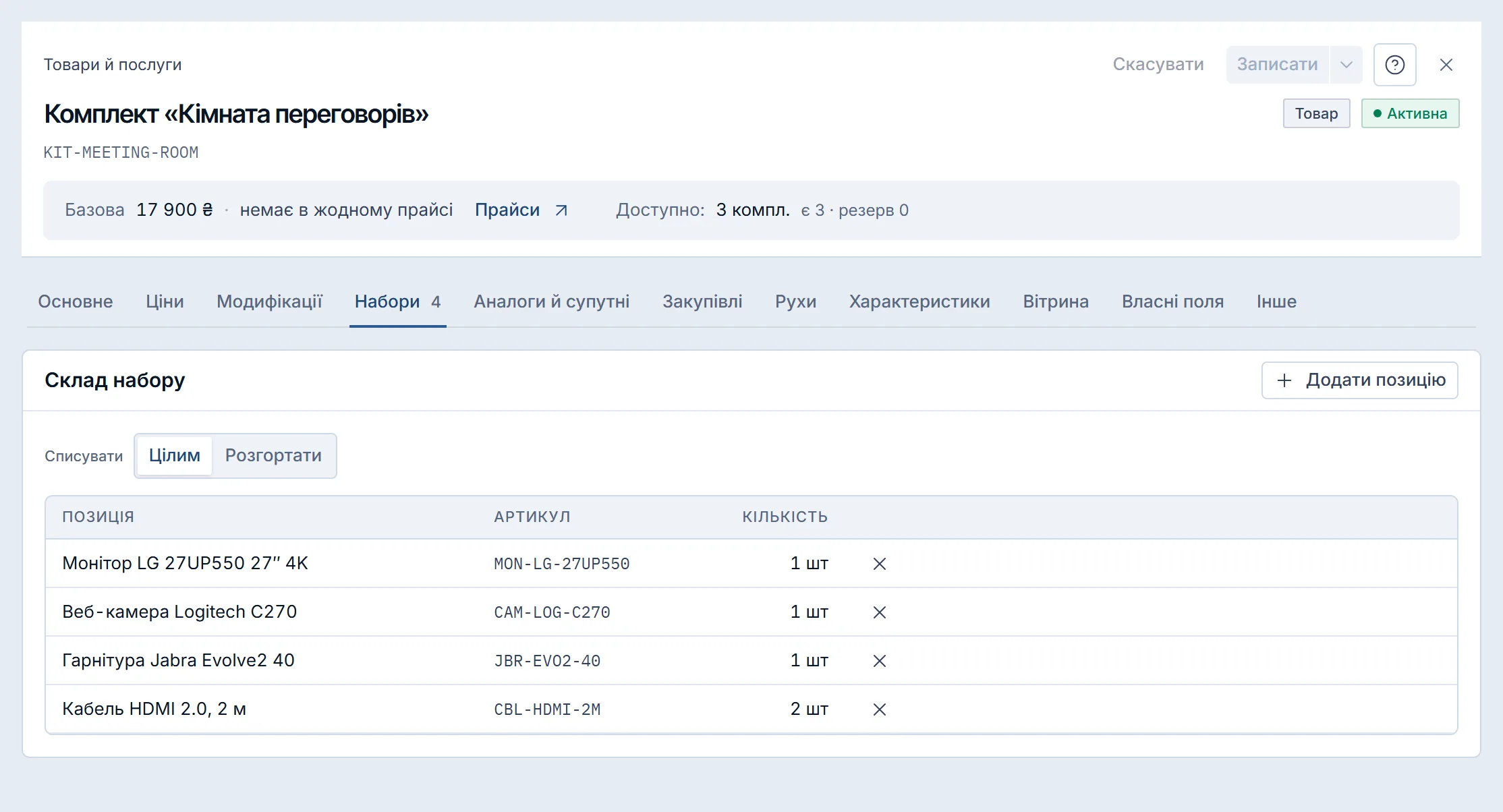This screenshot has width=1503, height=812.
Task: Open the Характеристики tab
Action: click(x=919, y=301)
